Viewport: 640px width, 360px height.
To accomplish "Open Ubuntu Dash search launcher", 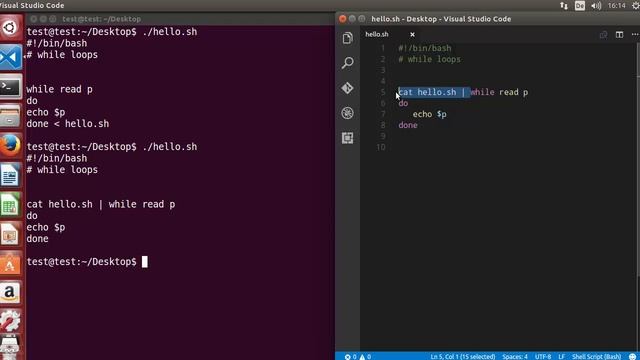I will coord(11,27).
